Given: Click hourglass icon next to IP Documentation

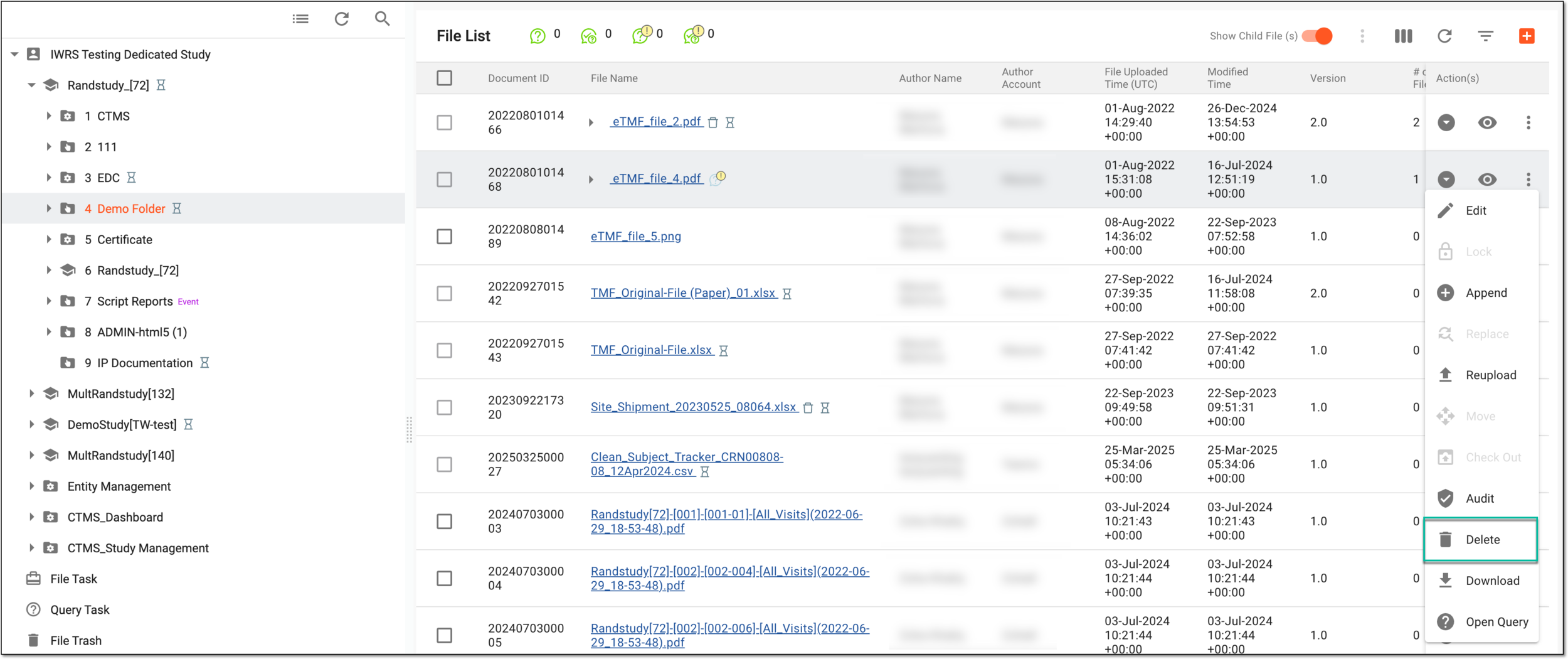Looking at the screenshot, I should [x=204, y=363].
